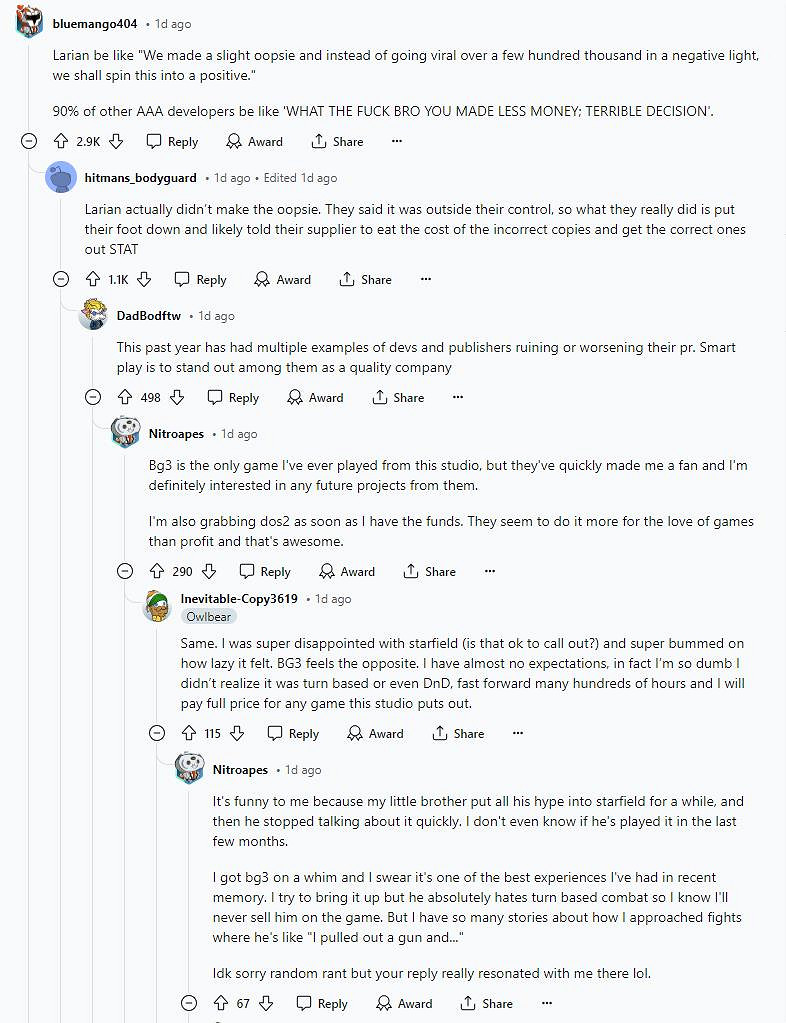The height and width of the screenshot is (1023, 786).
Task: Downvote DadBodftw's comment
Action: [177, 397]
